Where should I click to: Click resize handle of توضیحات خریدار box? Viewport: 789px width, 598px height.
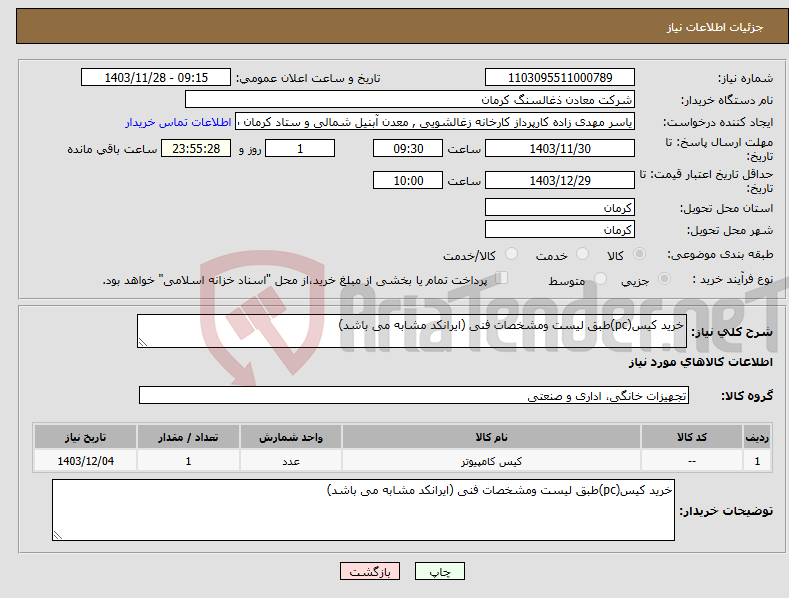tap(58, 536)
